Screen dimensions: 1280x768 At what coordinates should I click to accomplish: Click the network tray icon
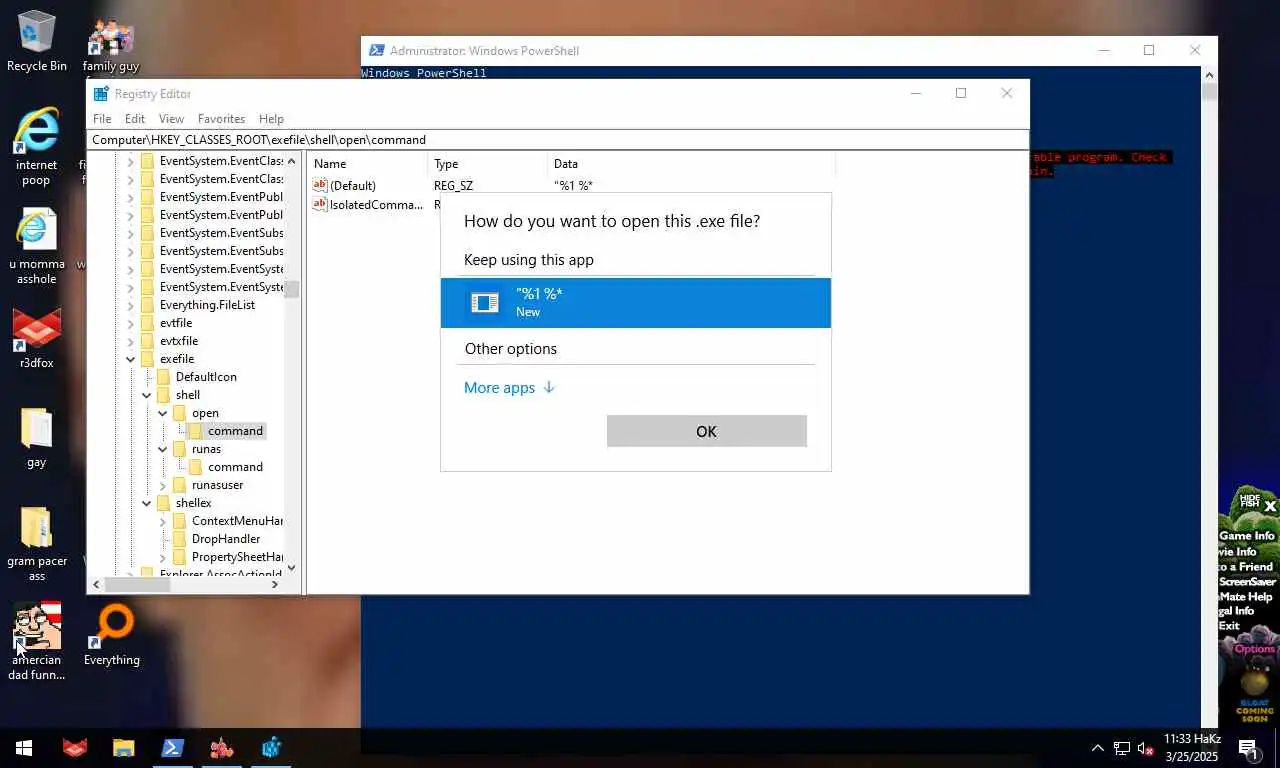1122,748
